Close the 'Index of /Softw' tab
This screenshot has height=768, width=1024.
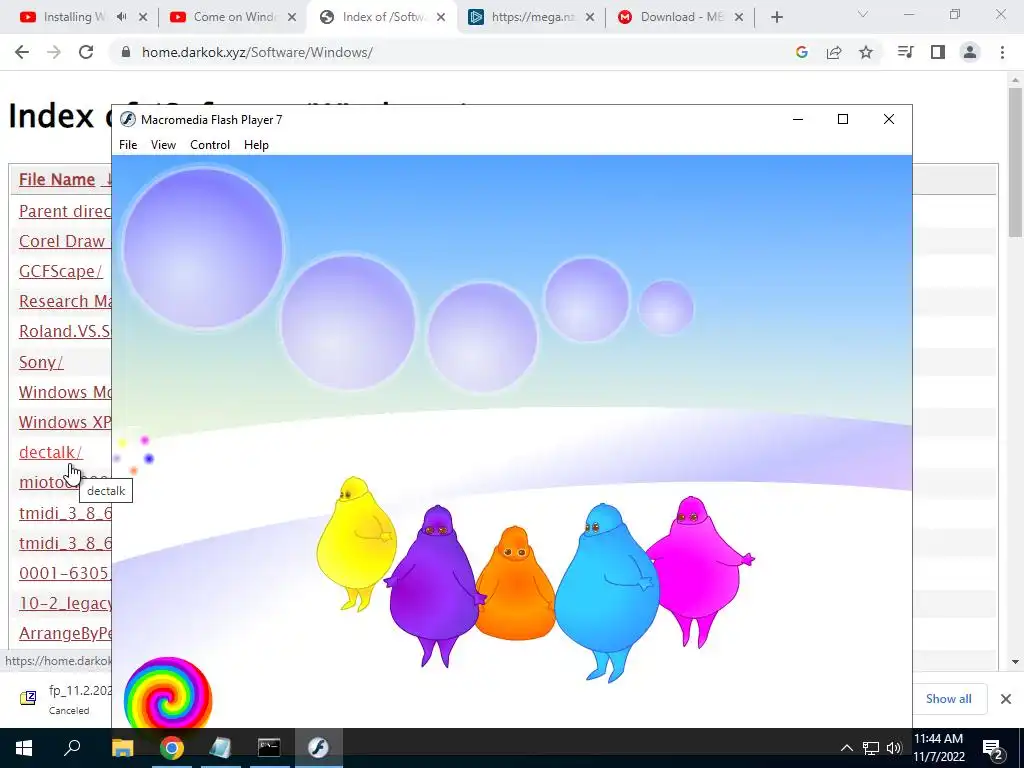pos(441,18)
